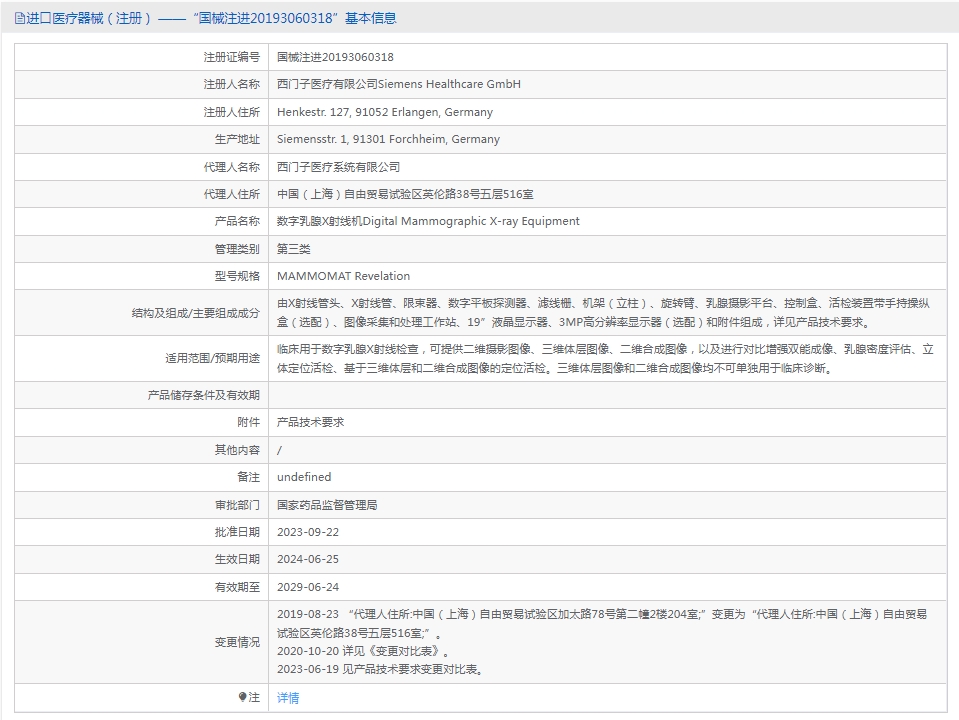Click the 生产地址 label cell

(141, 139)
